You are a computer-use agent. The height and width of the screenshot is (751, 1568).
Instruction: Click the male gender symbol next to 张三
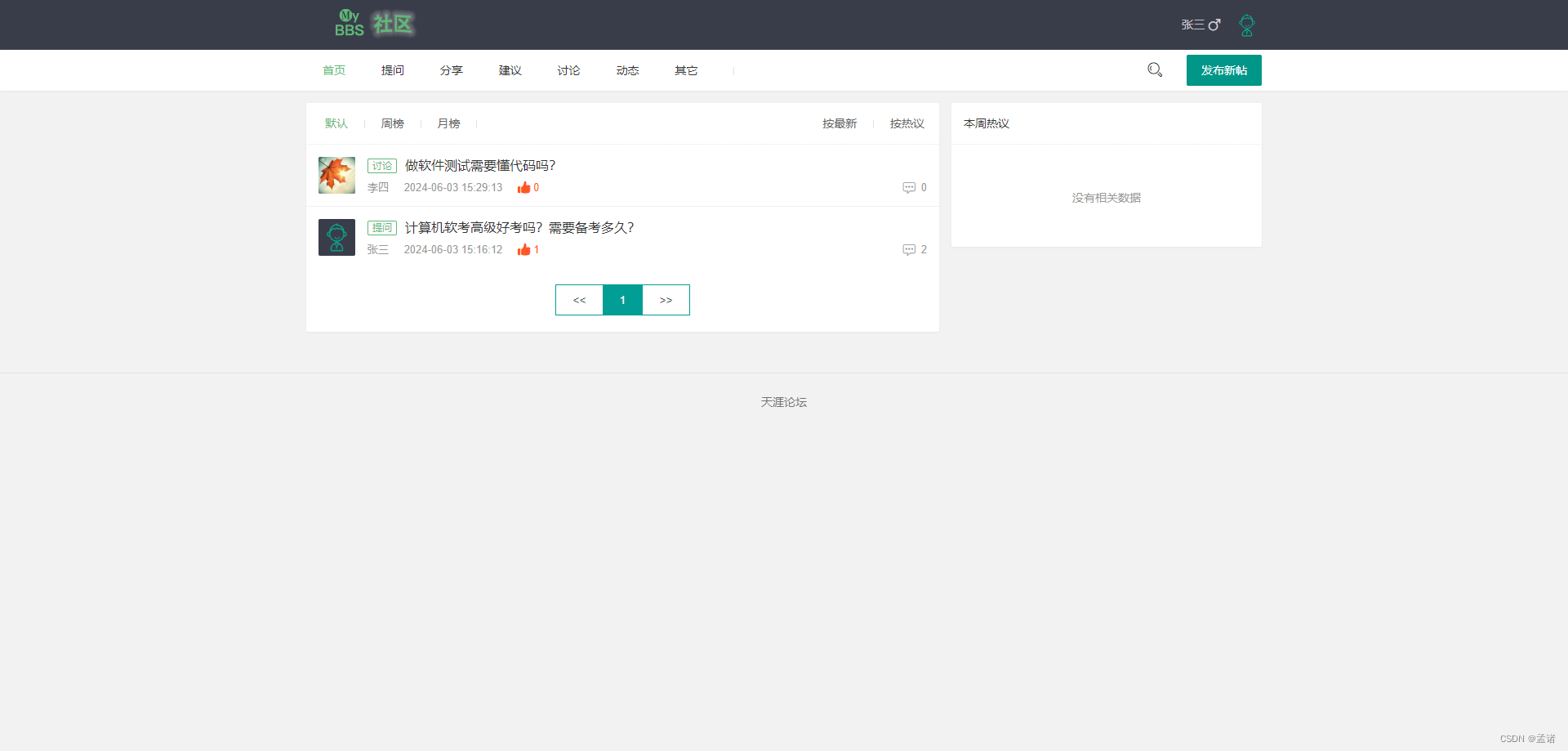coord(1216,25)
